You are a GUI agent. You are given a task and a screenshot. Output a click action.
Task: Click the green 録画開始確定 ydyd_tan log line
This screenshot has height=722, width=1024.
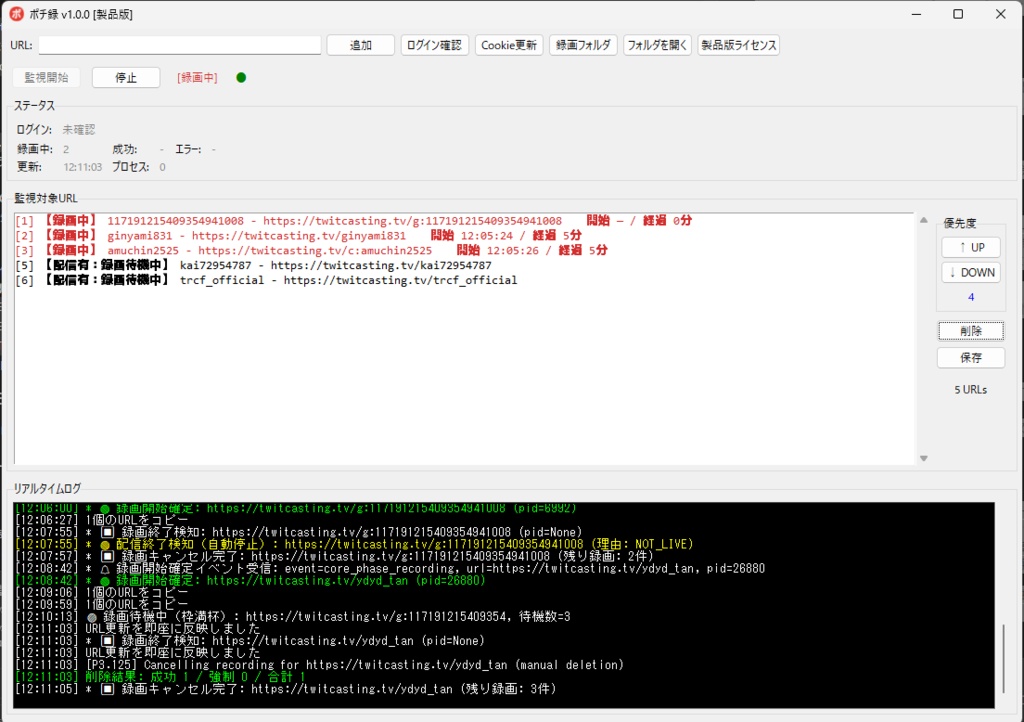[250, 580]
